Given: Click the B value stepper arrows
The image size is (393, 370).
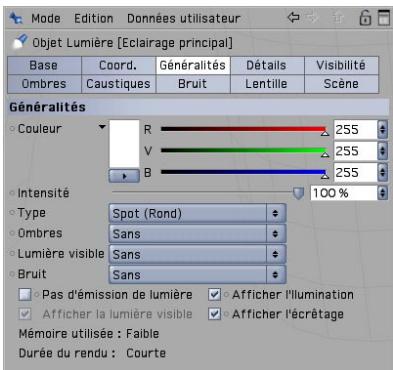Looking at the screenshot, I should click(x=382, y=173).
